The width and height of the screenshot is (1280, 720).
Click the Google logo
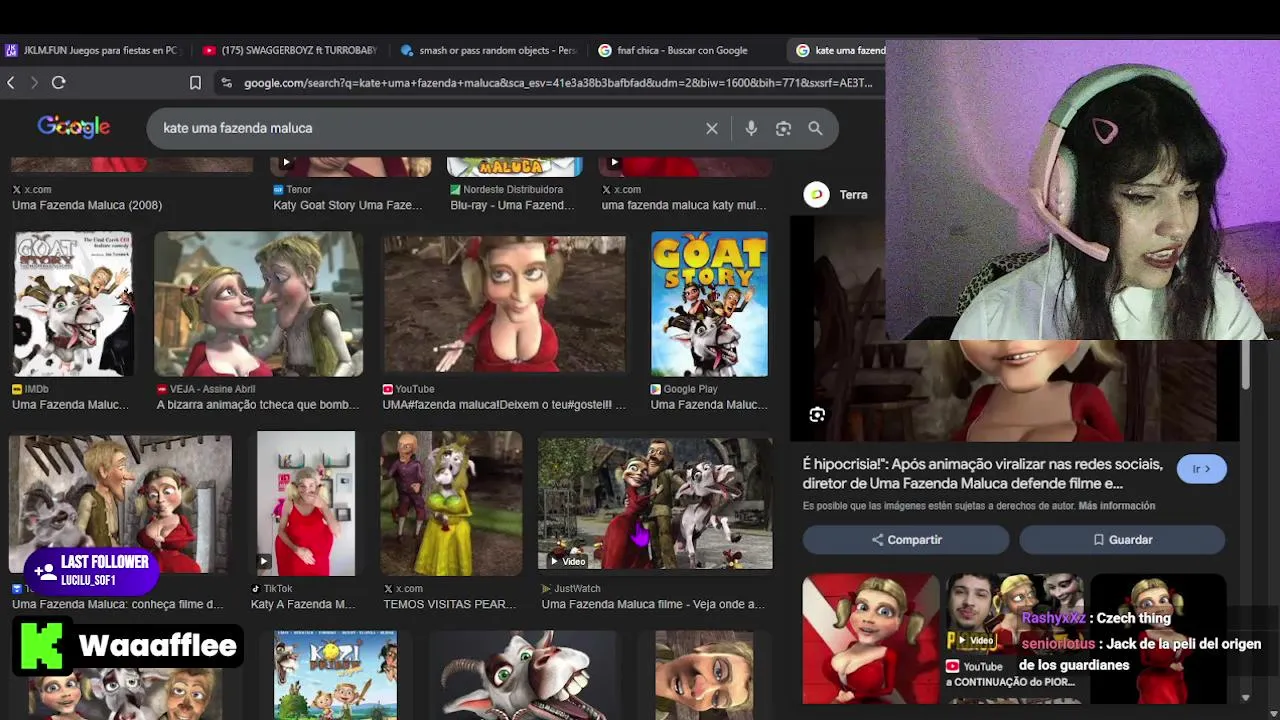click(74, 127)
